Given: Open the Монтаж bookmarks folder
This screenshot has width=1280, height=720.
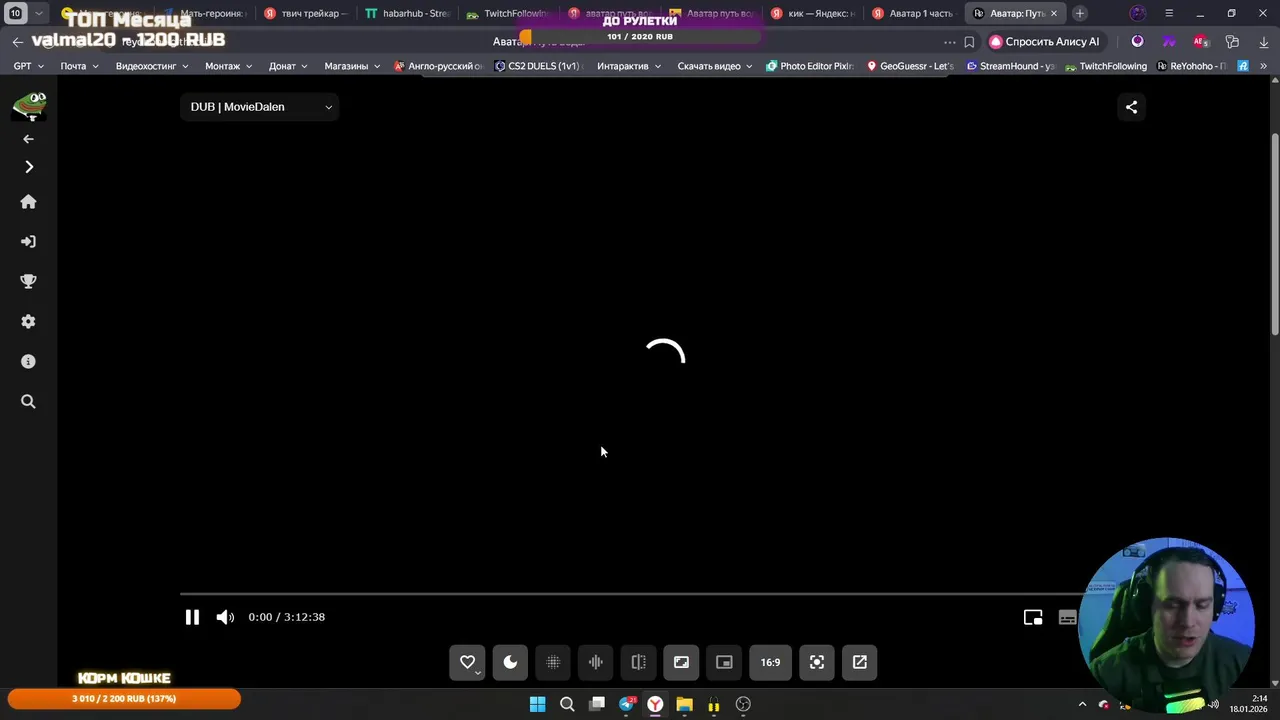Looking at the screenshot, I should coord(229,66).
